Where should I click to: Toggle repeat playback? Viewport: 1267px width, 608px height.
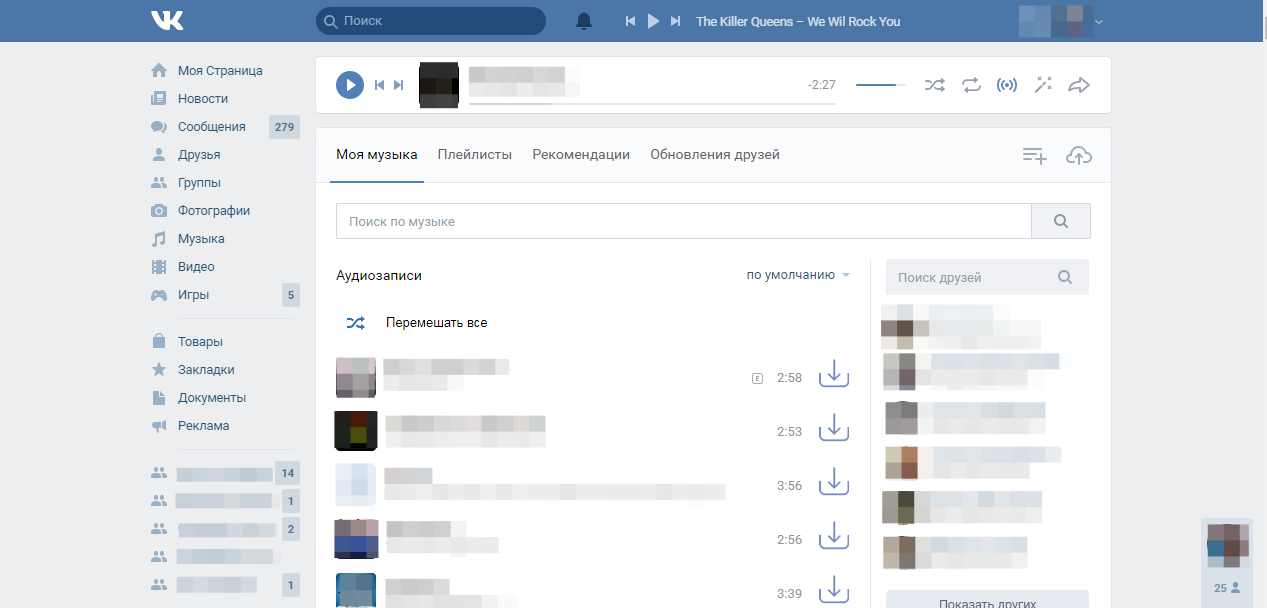pyautogui.click(x=970, y=85)
